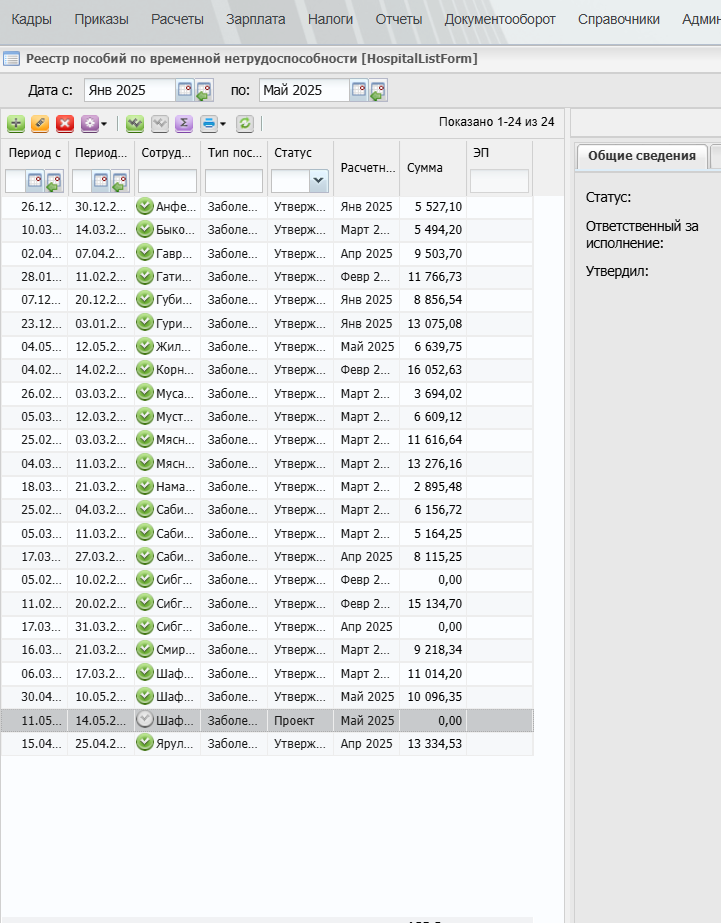Click the Муса... employee cell
721x923 pixels.
[167, 393]
